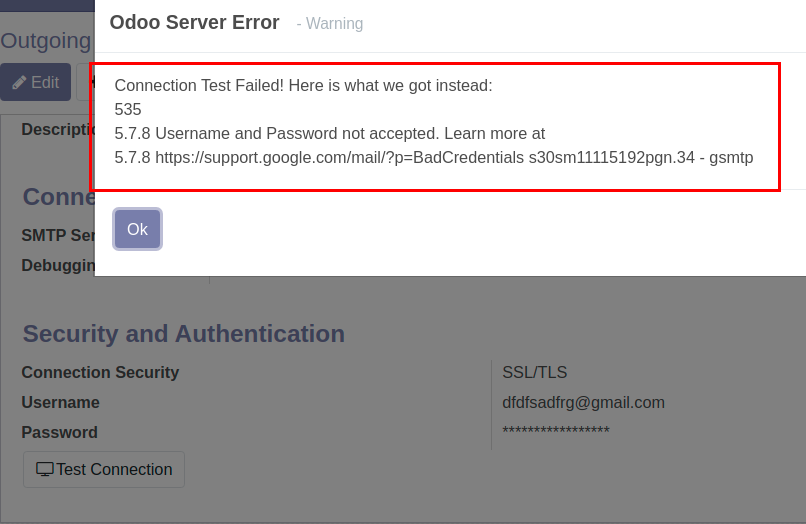Dismiss the error with the Ok button
This screenshot has height=524, width=806.
(137, 229)
